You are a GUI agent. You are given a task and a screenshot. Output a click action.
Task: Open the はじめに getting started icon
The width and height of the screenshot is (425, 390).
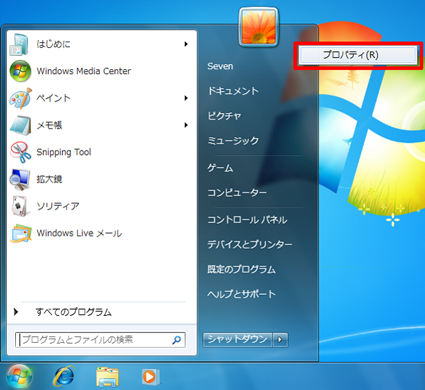click(19, 44)
